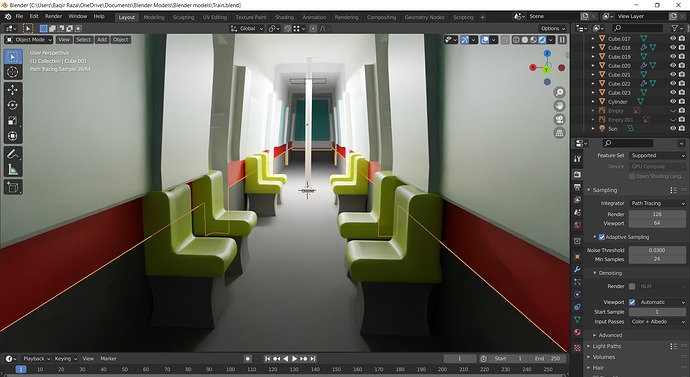Select the Measure tool
690x377 pixels.
(13, 169)
